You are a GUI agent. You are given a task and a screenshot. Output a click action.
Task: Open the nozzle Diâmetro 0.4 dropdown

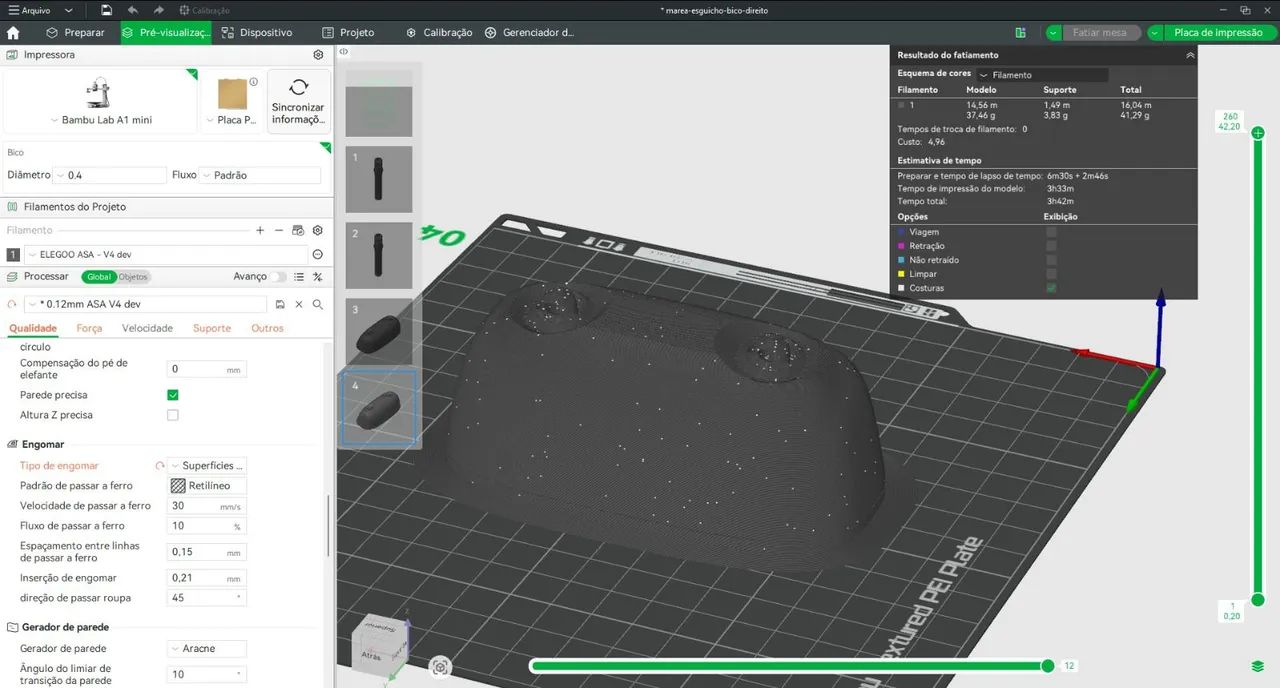click(x=110, y=175)
